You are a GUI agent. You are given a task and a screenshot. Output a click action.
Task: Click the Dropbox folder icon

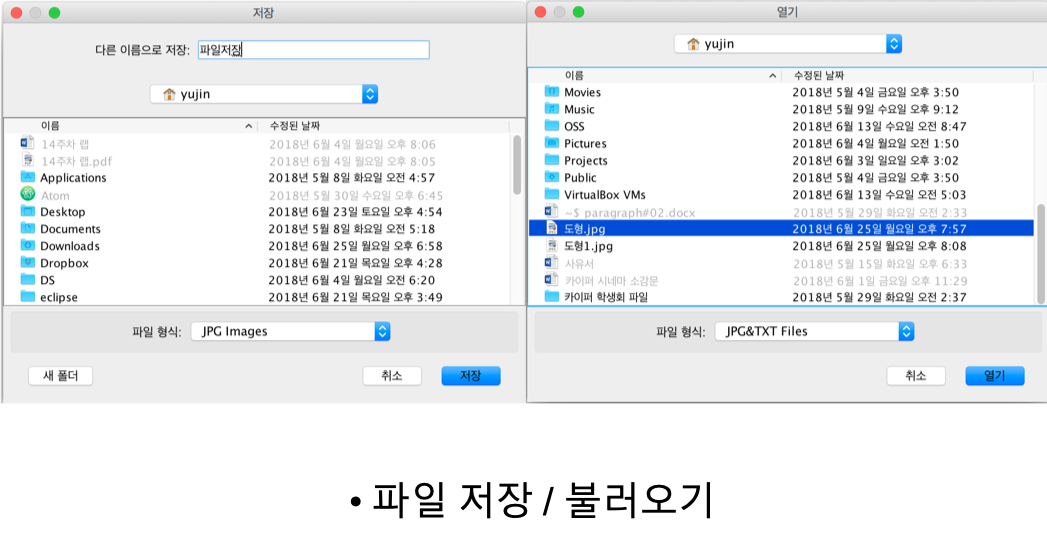pyautogui.click(x=28, y=263)
